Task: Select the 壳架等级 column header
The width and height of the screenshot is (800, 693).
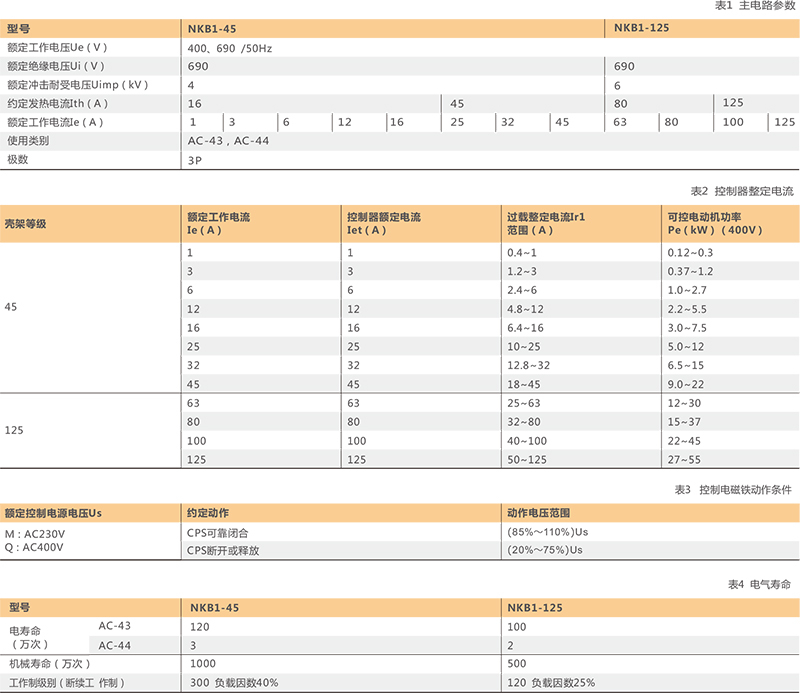Action: 26,223
